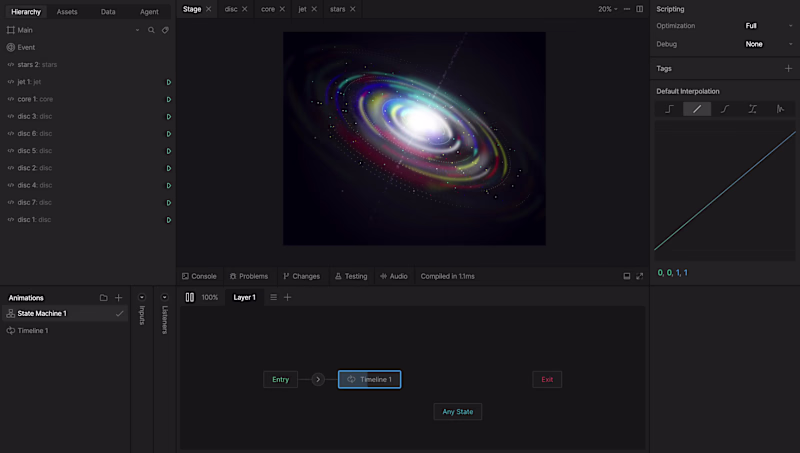Click the search icon in the Hierarchy panel
Viewport: 800px width, 453px height.
click(x=151, y=30)
